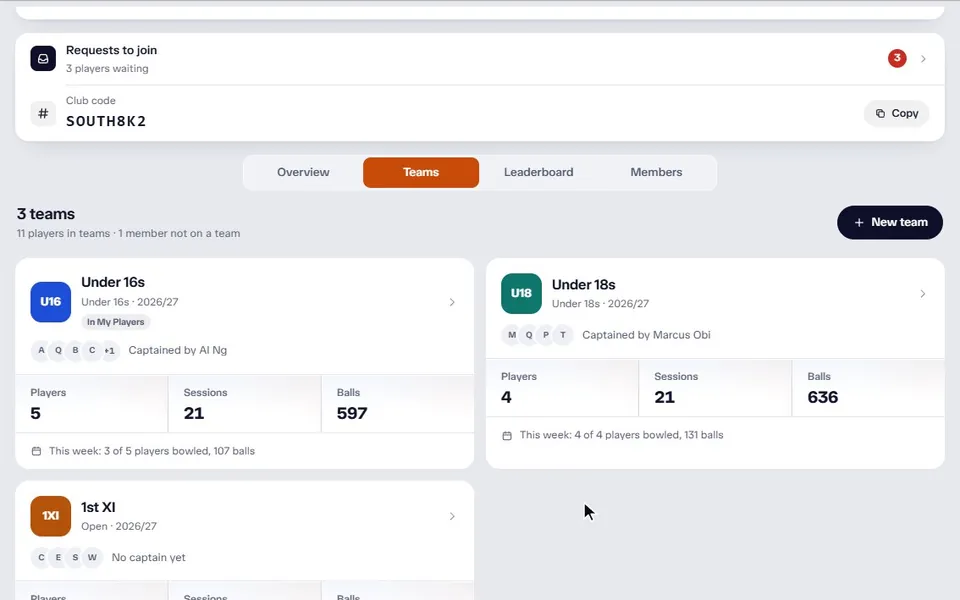Go to the Members tab
Viewport: 960px width, 600px height.
click(656, 173)
